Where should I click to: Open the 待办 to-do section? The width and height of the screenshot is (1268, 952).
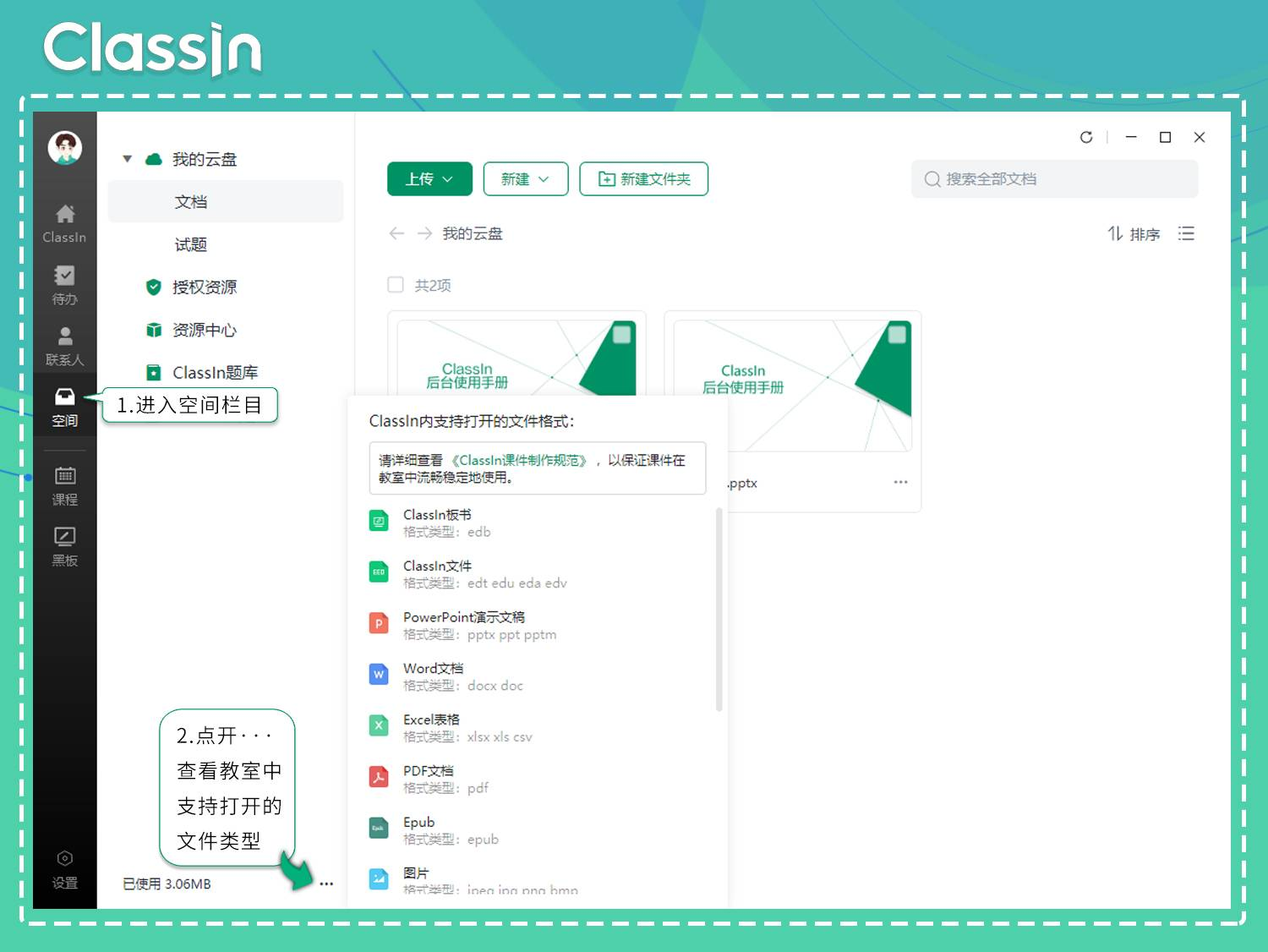65,285
